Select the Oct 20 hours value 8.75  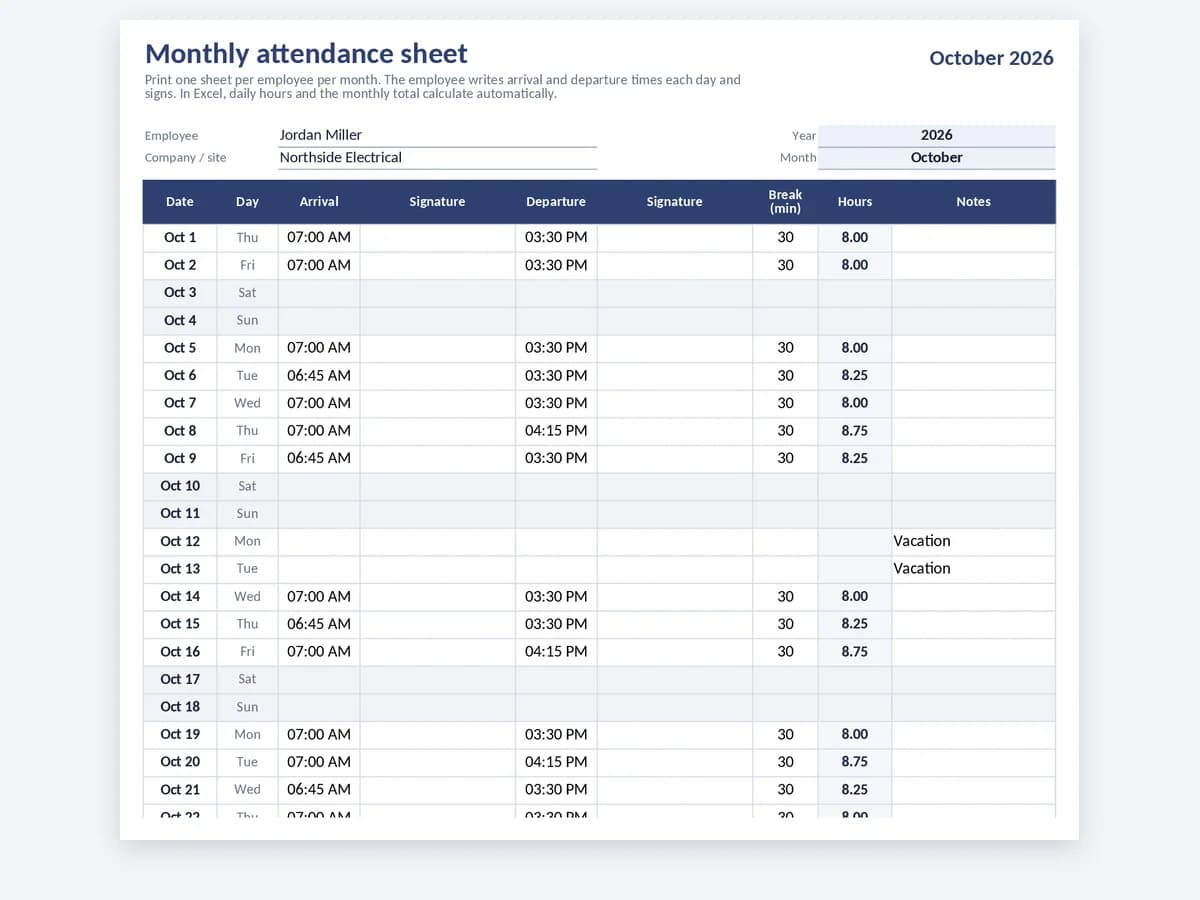[x=854, y=762]
